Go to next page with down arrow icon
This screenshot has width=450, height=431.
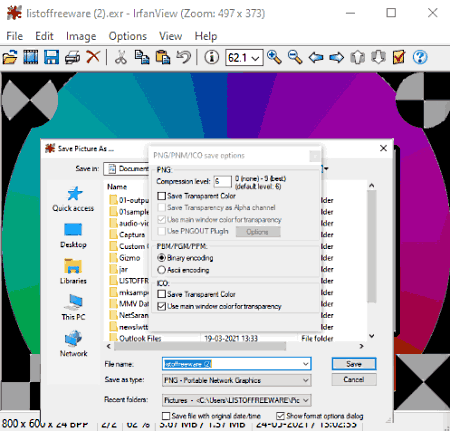(x=378, y=57)
